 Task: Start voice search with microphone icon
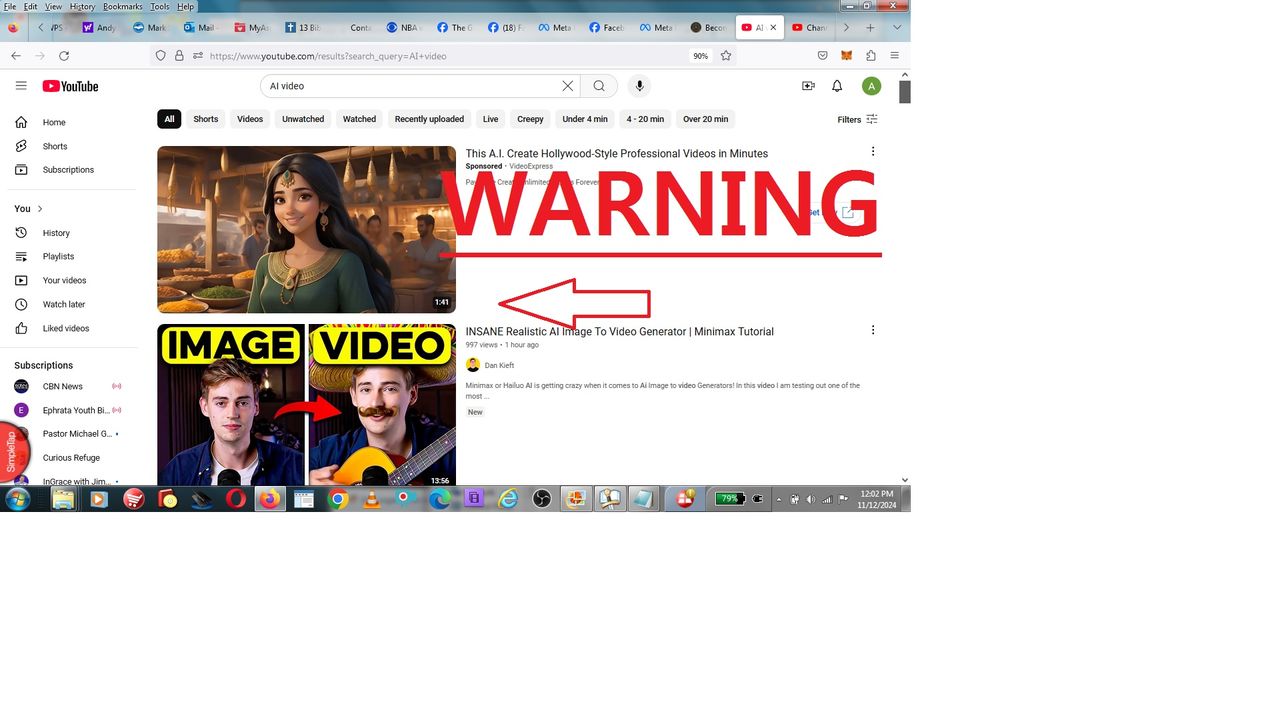639,86
